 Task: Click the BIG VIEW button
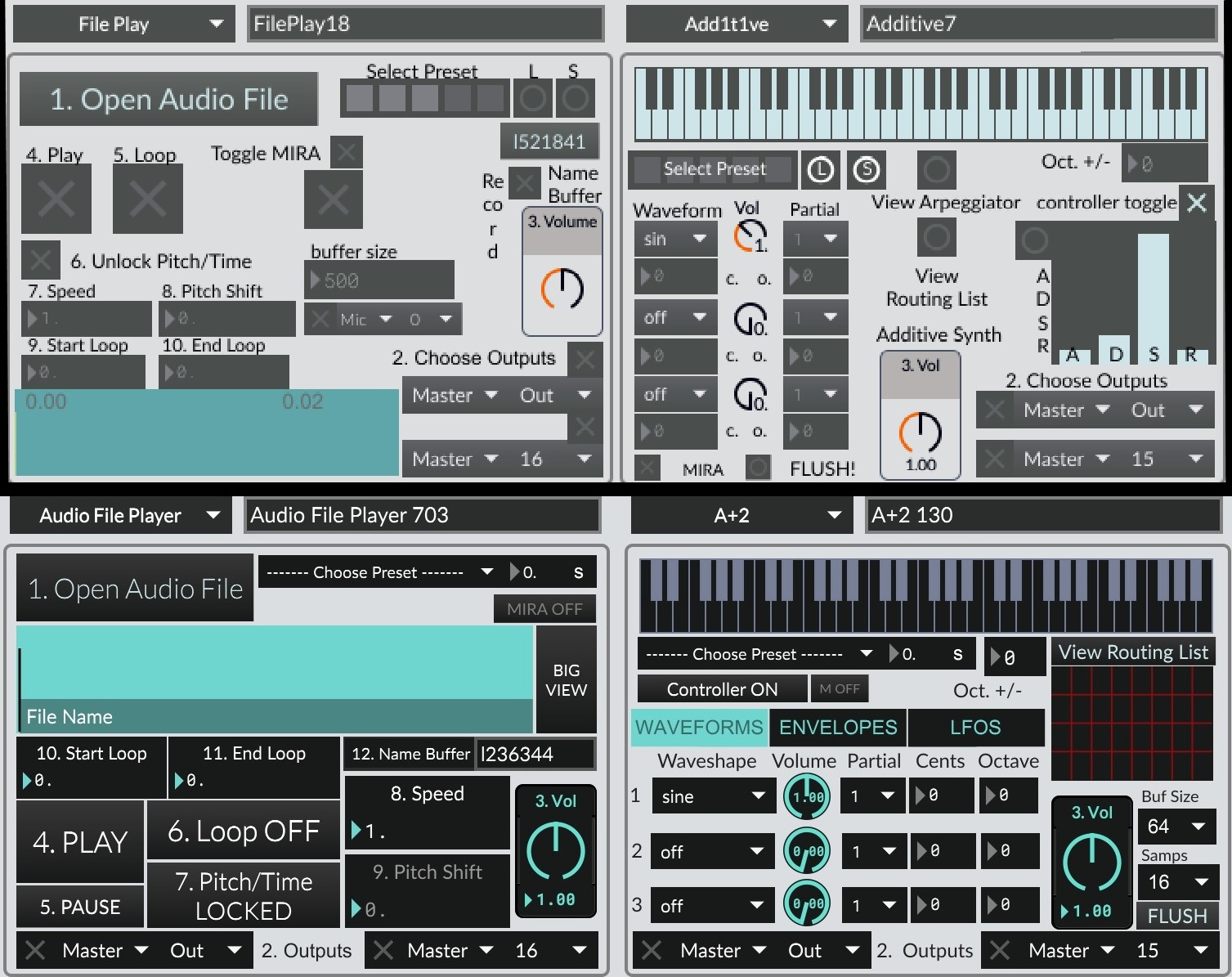(566, 679)
